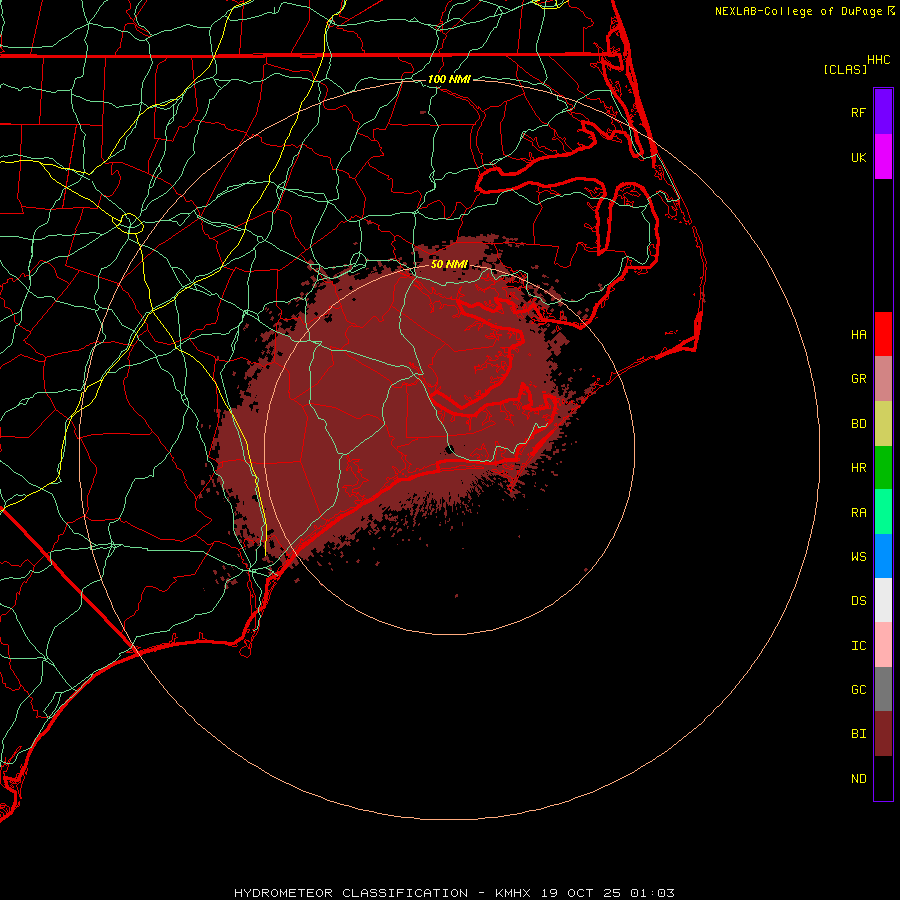Click the "KMHX" radar station identifier
Image resolution: width=900 pixels, height=900 pixels.
tap(513, 893)
